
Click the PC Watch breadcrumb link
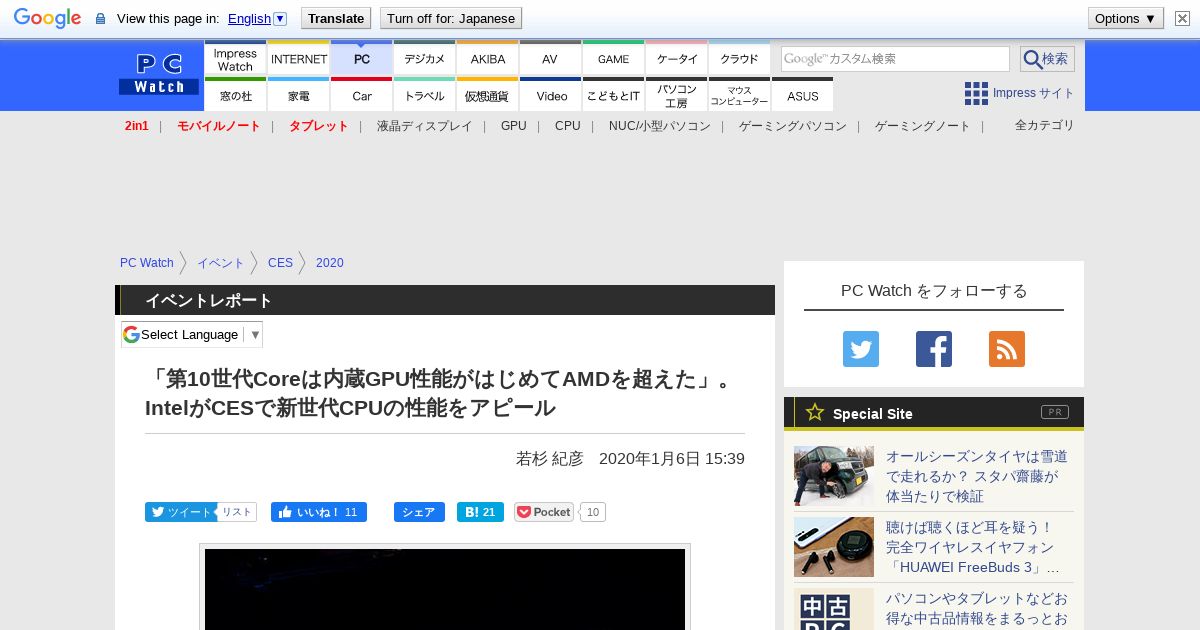pos(147,263)
